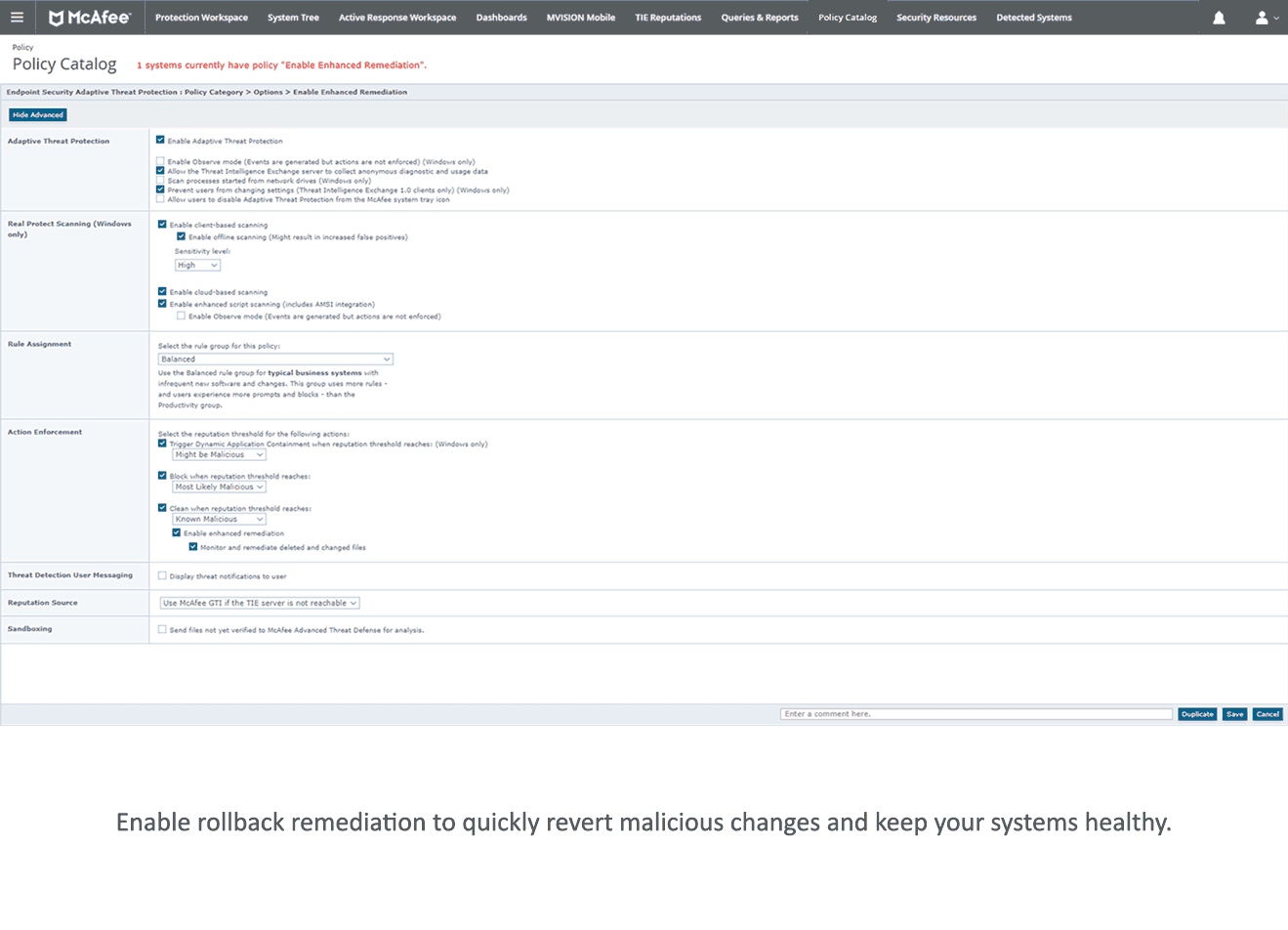Open the hamburger main menu
This screenshot has width=1288, height=930.
[x=17, y=18]
